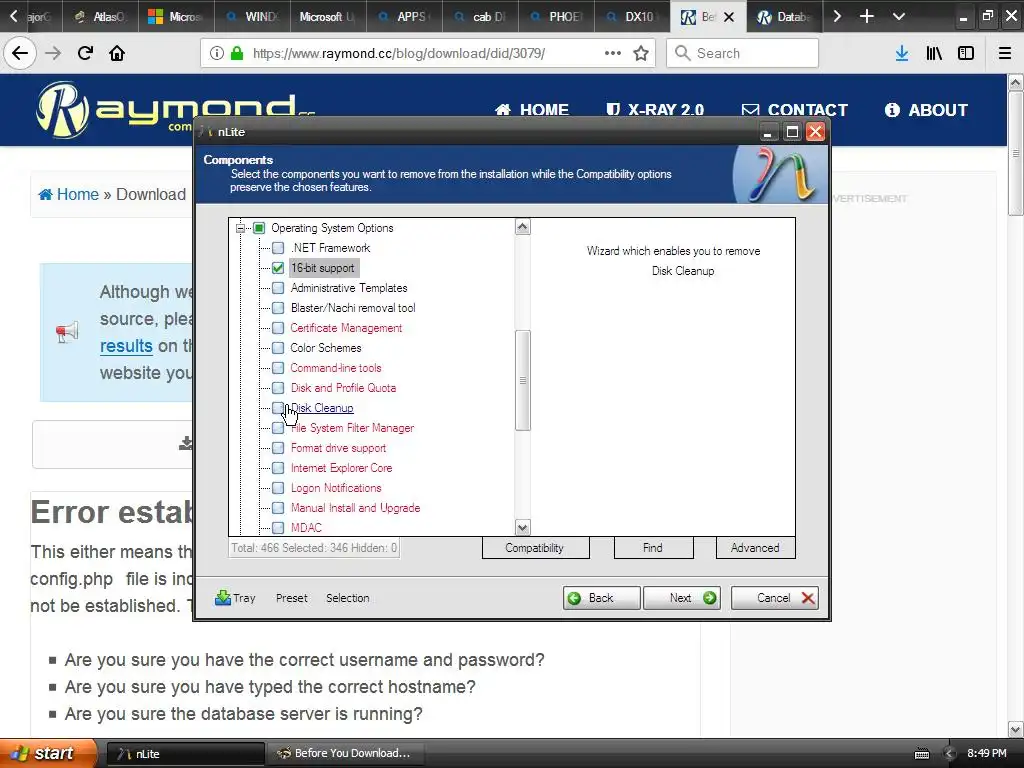Show site info icon in address bar

point(217,53)
